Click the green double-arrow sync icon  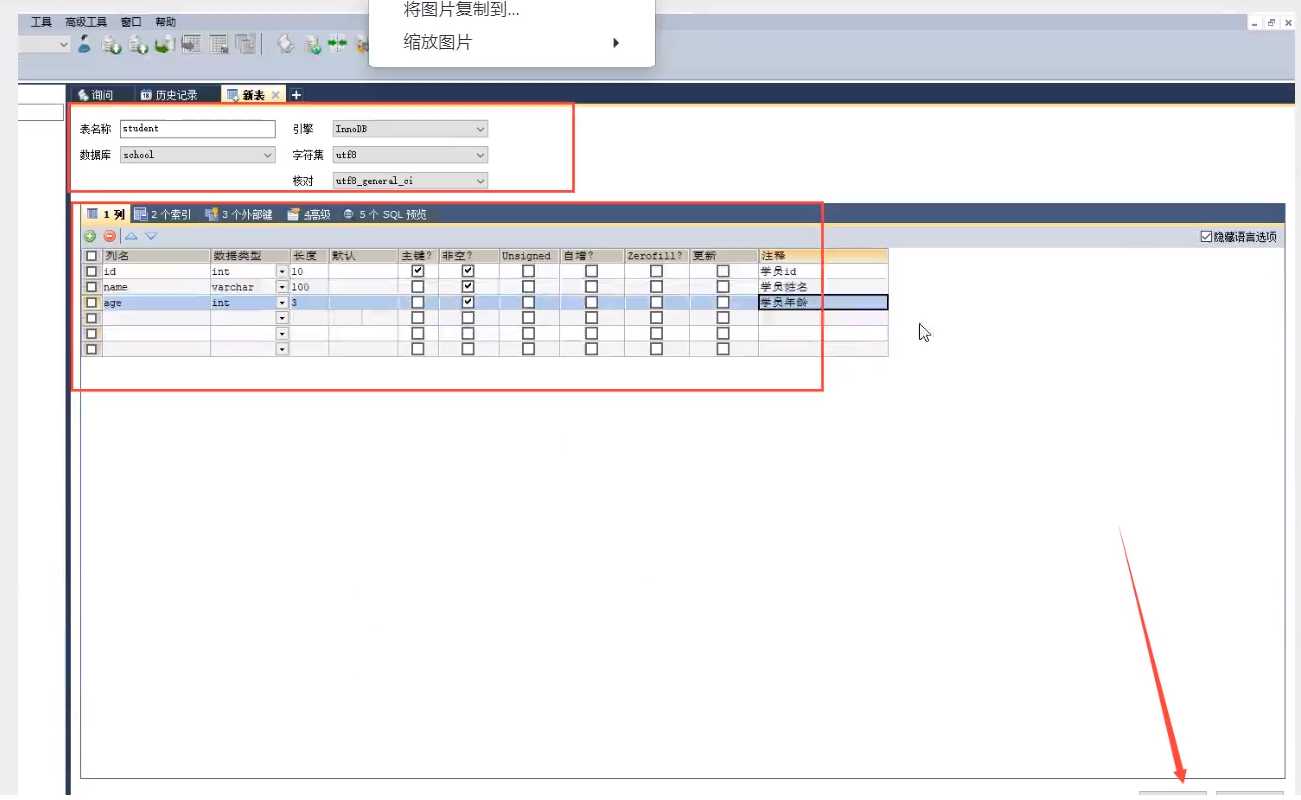(x=338, y=44)
